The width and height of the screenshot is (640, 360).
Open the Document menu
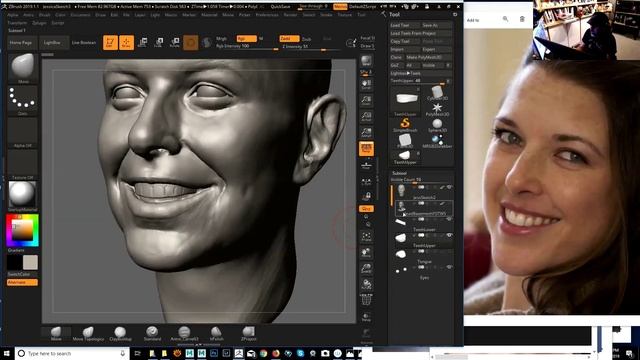coord(80,15)
